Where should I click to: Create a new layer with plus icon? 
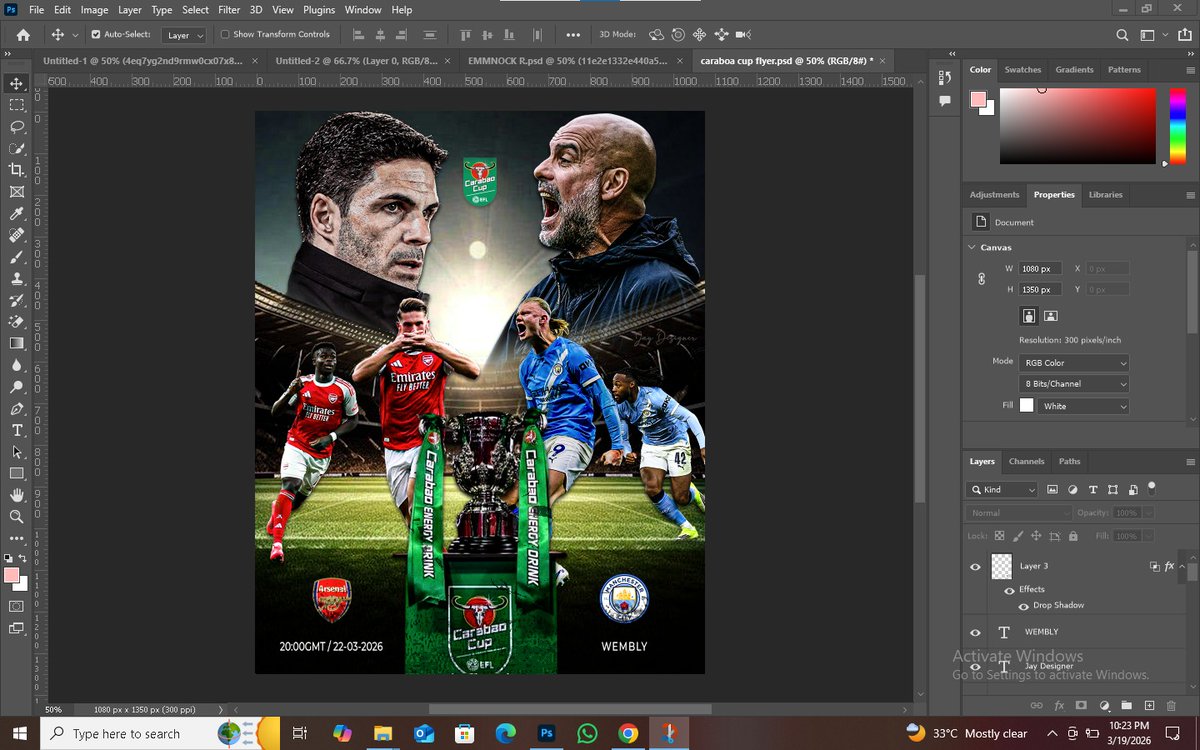point(1150,706)
